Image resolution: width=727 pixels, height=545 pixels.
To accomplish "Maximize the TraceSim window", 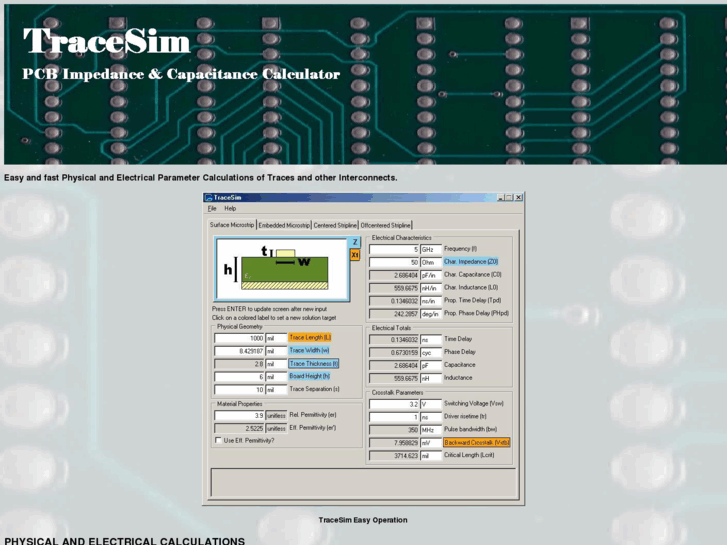I will pos(509,198).
